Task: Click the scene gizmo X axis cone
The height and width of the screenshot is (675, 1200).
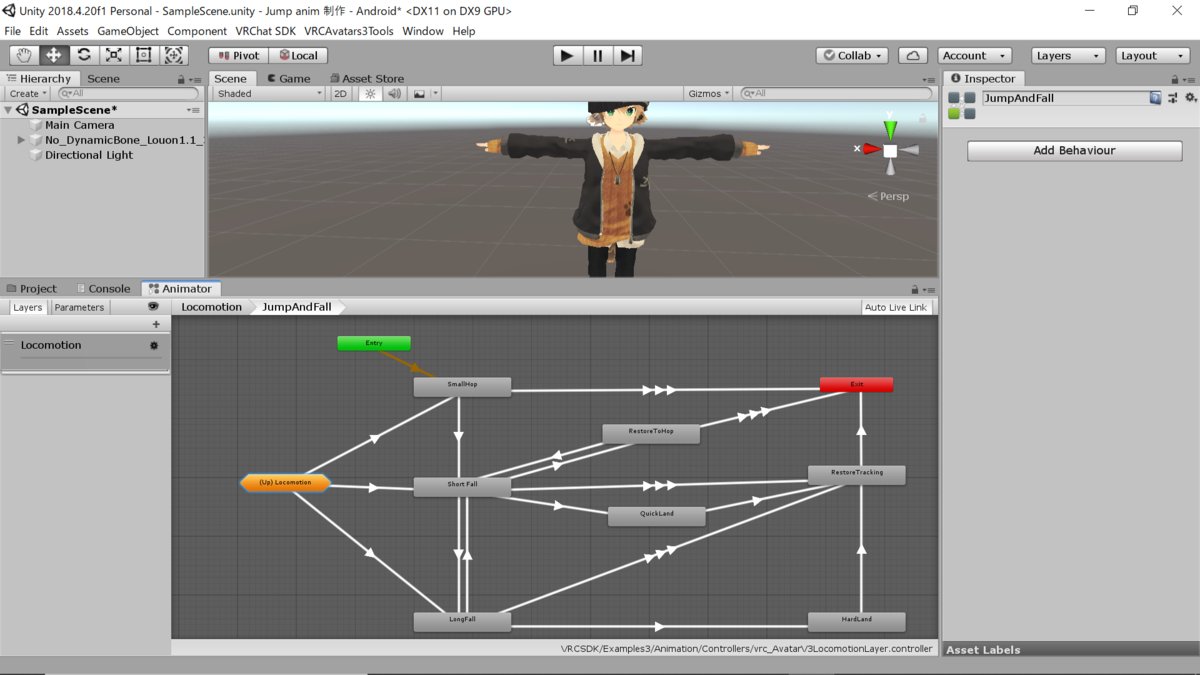Action: [872, 149]
